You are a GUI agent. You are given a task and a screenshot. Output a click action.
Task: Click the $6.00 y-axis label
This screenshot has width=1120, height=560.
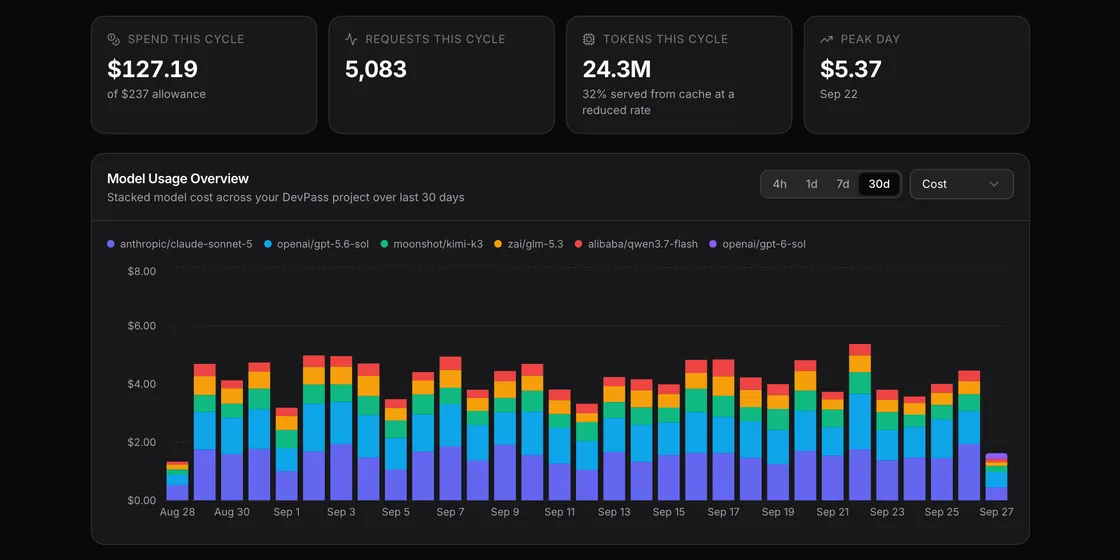coord(141,326)
